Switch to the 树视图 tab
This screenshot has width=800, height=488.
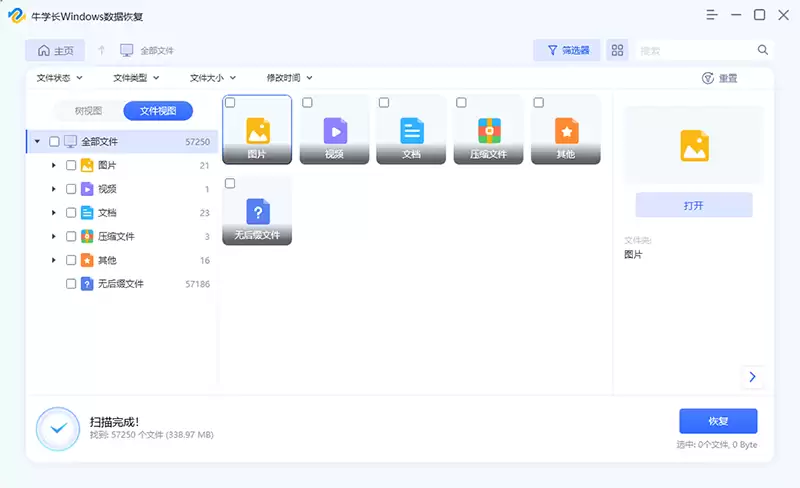coord(88,111)
